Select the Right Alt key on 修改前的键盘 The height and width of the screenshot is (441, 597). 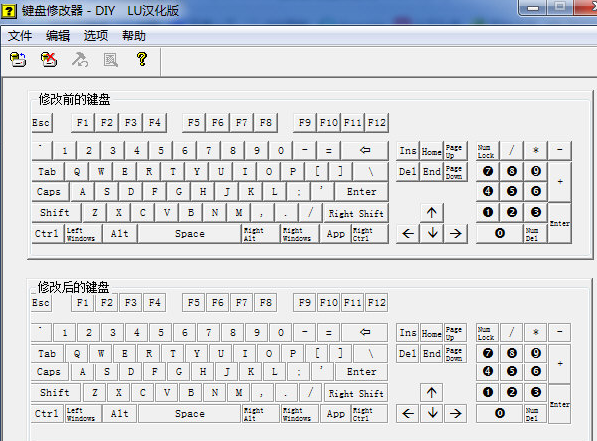260,234
